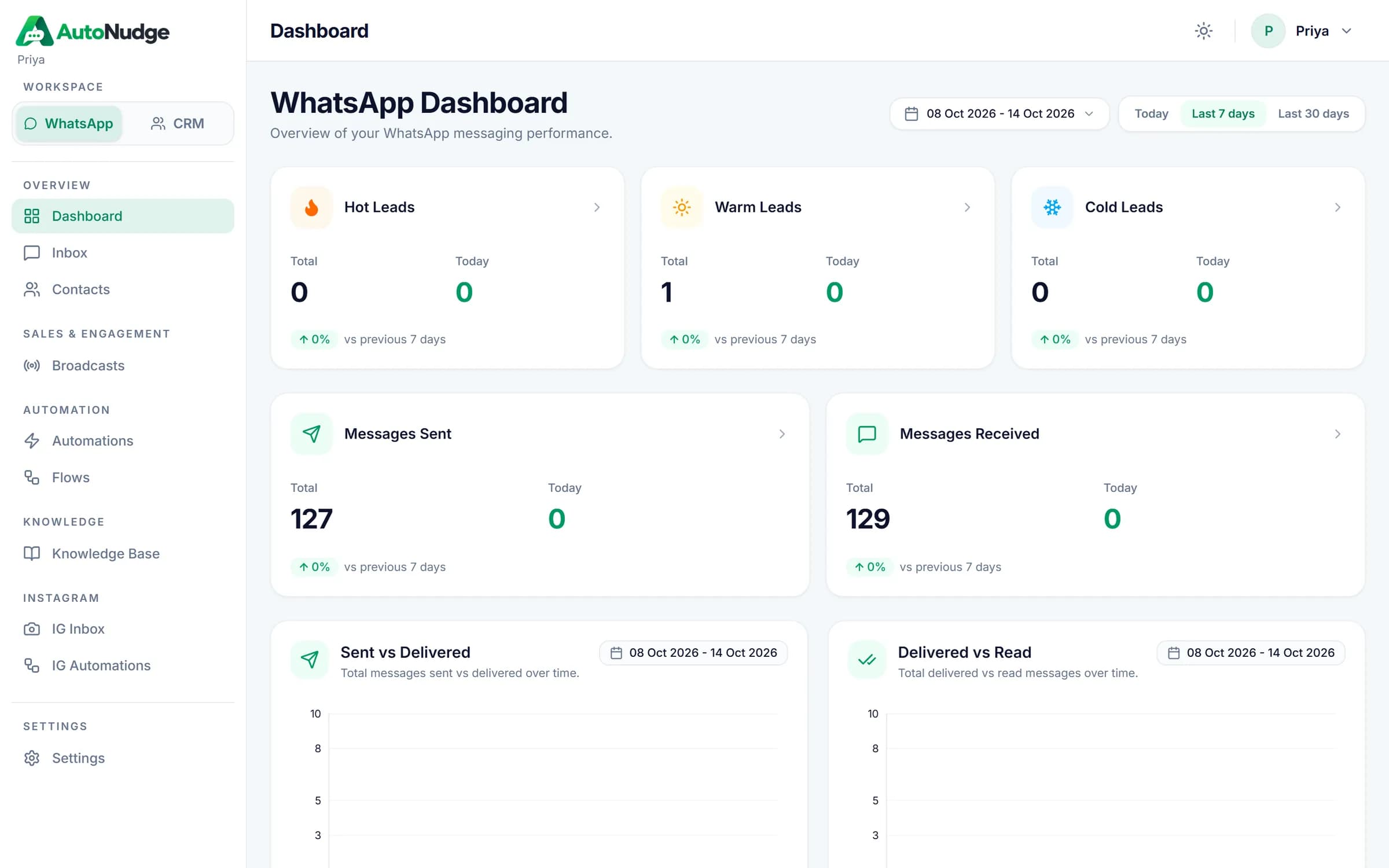This screenshot has width=1389, height=868.
Task: Open the Priya user menu chevron
Action: tap(1347, 31)
